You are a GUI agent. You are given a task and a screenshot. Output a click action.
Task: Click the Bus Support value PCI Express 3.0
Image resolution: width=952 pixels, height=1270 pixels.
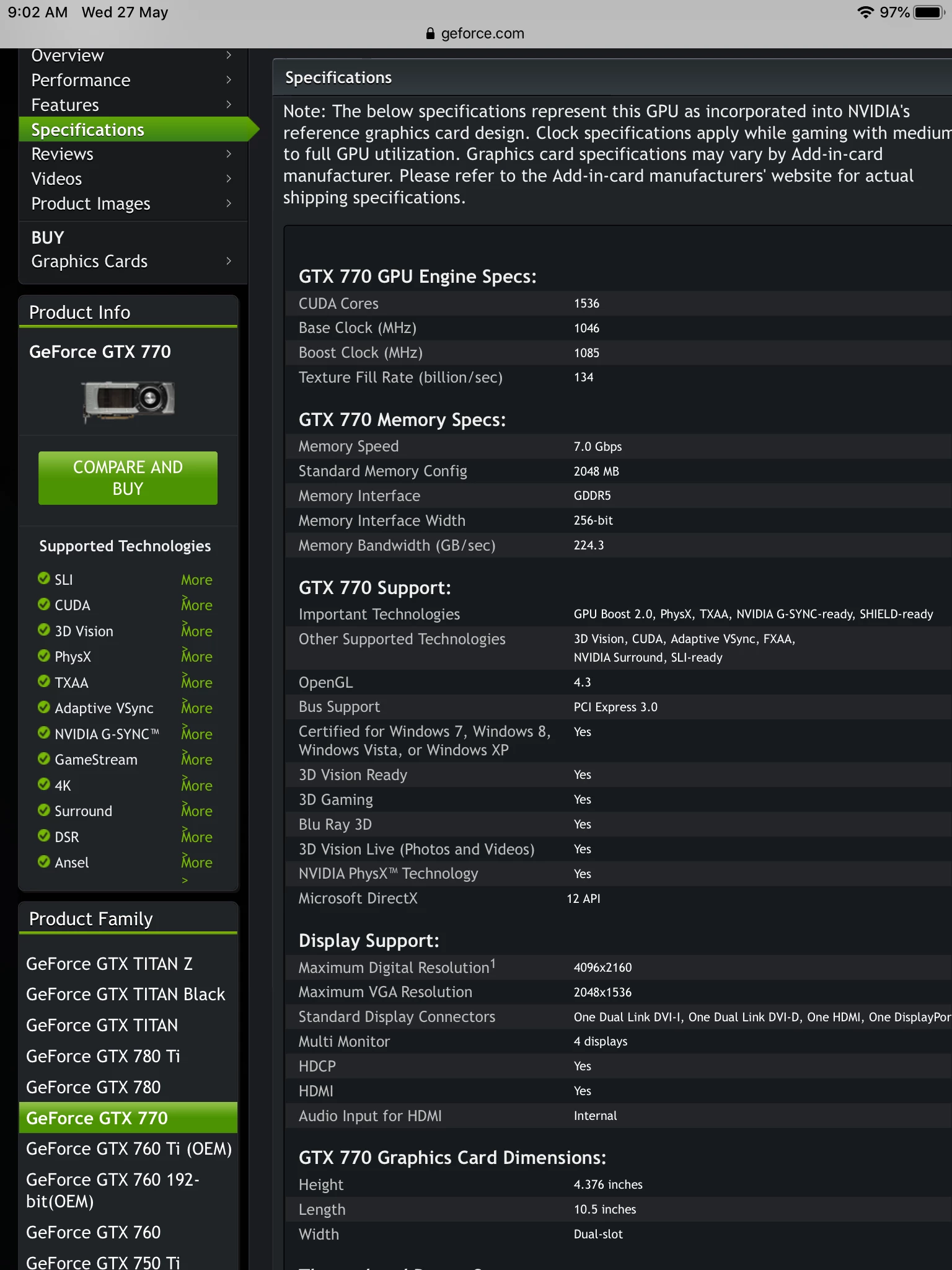tap(615, 708)
